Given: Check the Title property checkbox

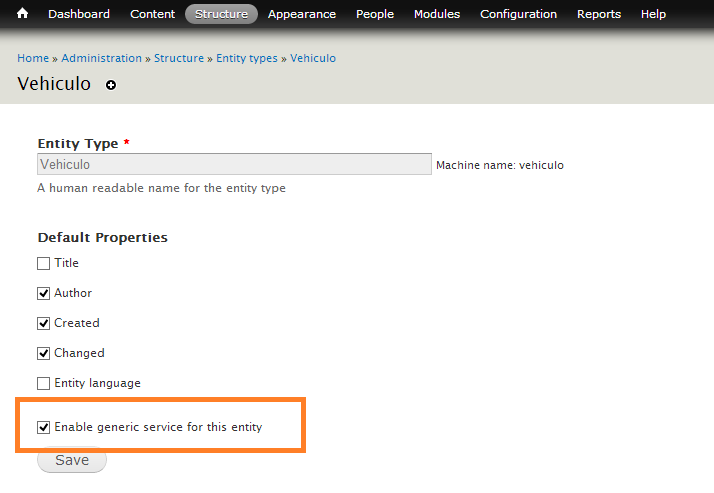Looking at the screenshot, I should 43,264.
